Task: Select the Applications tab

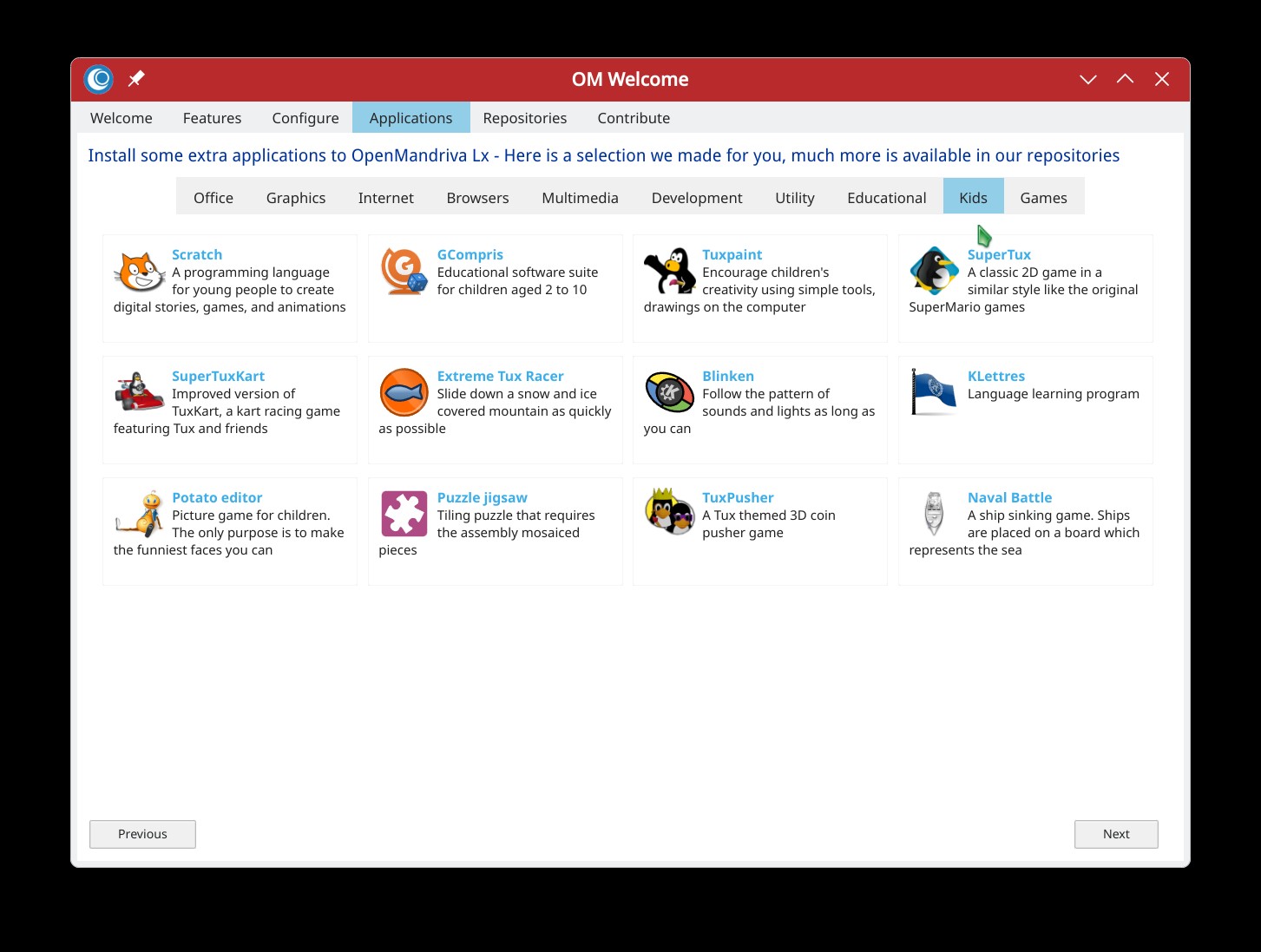Action: click(x=410, y=118)
